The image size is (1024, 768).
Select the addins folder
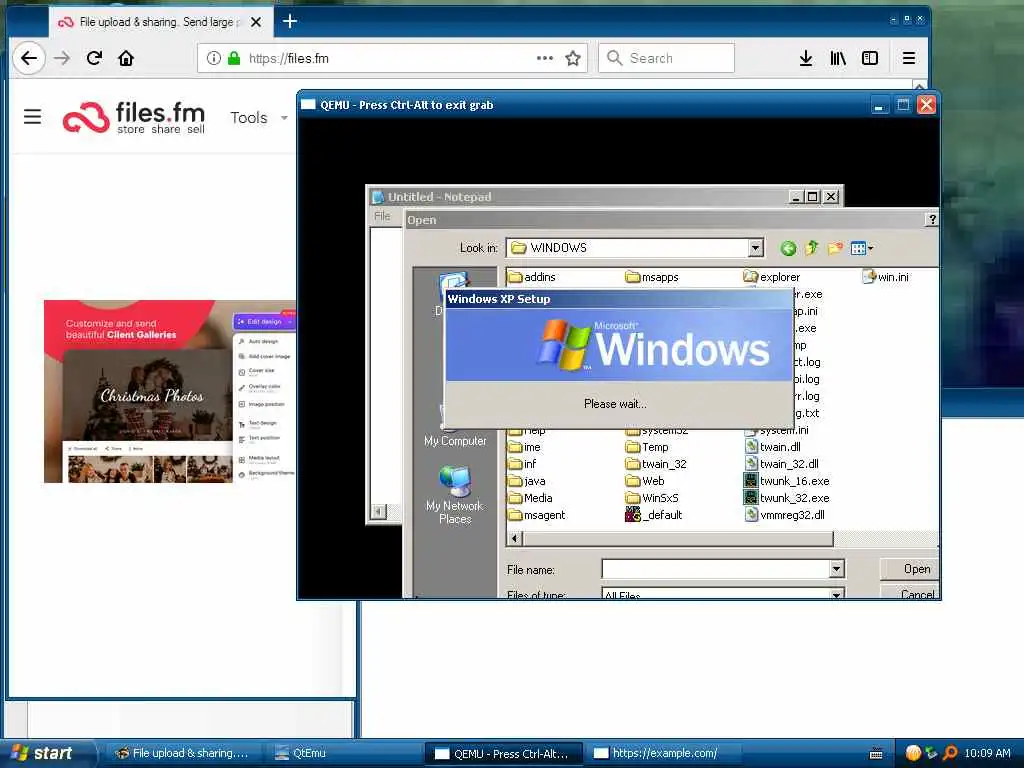tap(532, 277)
